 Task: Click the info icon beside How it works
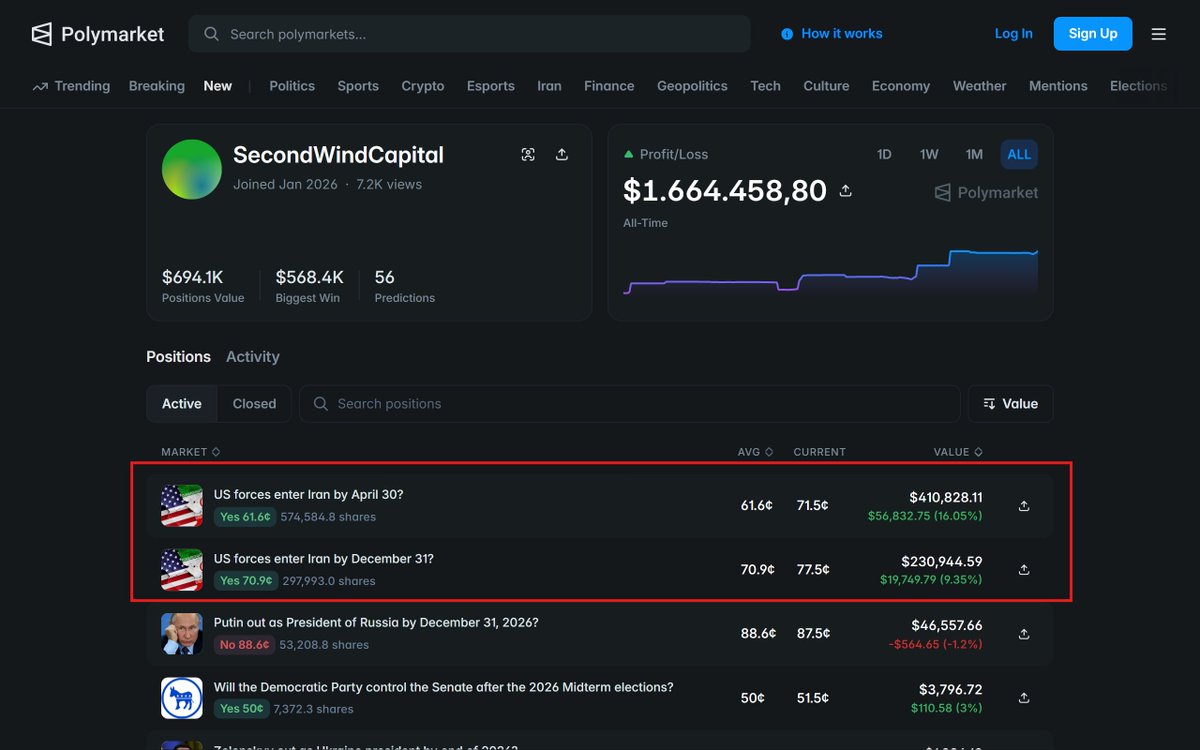787,34
